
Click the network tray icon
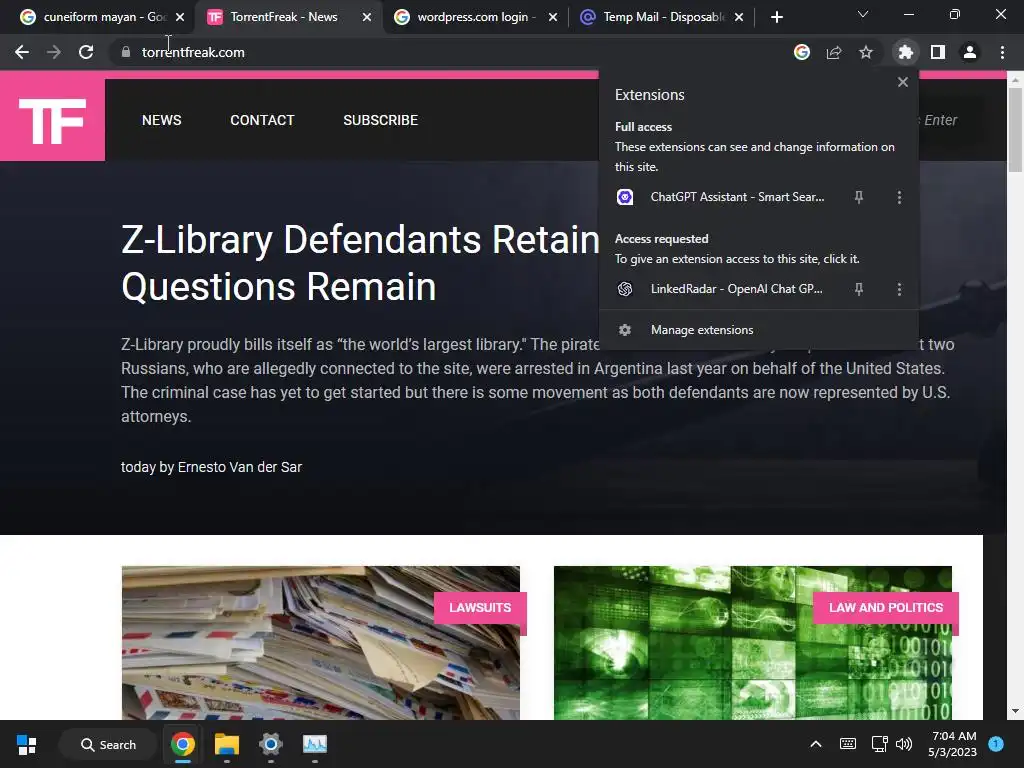[879, 744]
